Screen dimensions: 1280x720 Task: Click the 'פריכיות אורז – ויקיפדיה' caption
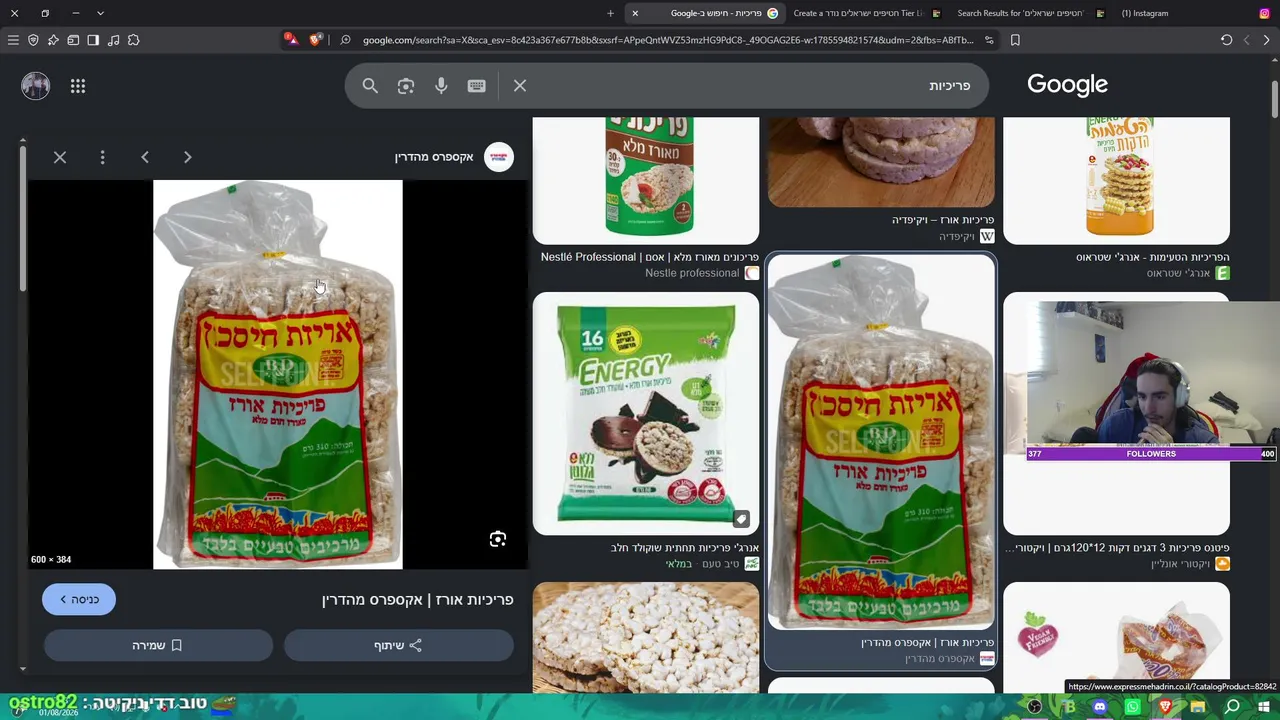[x=943, y=220]
